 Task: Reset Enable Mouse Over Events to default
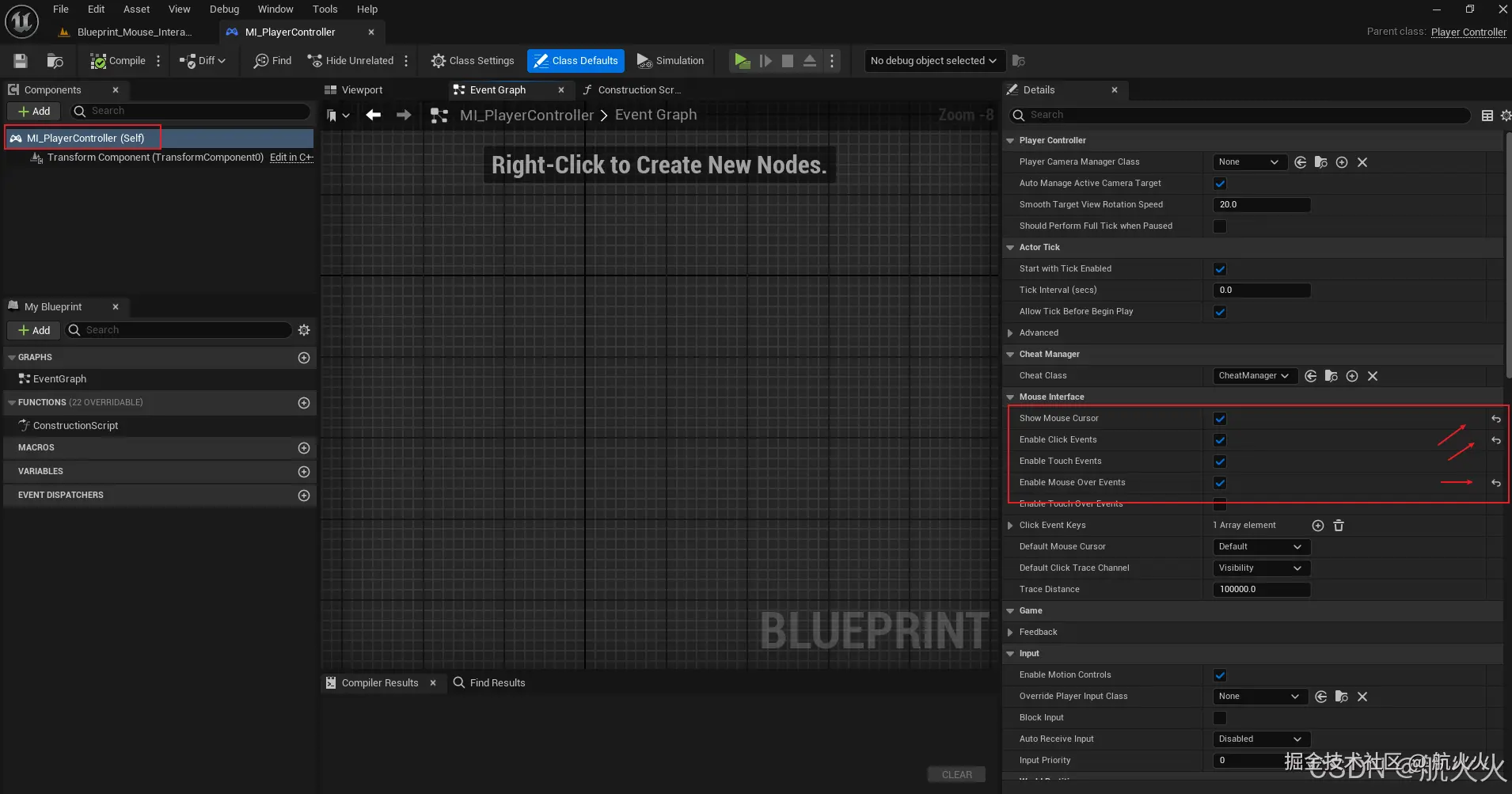pos(1496,483)
